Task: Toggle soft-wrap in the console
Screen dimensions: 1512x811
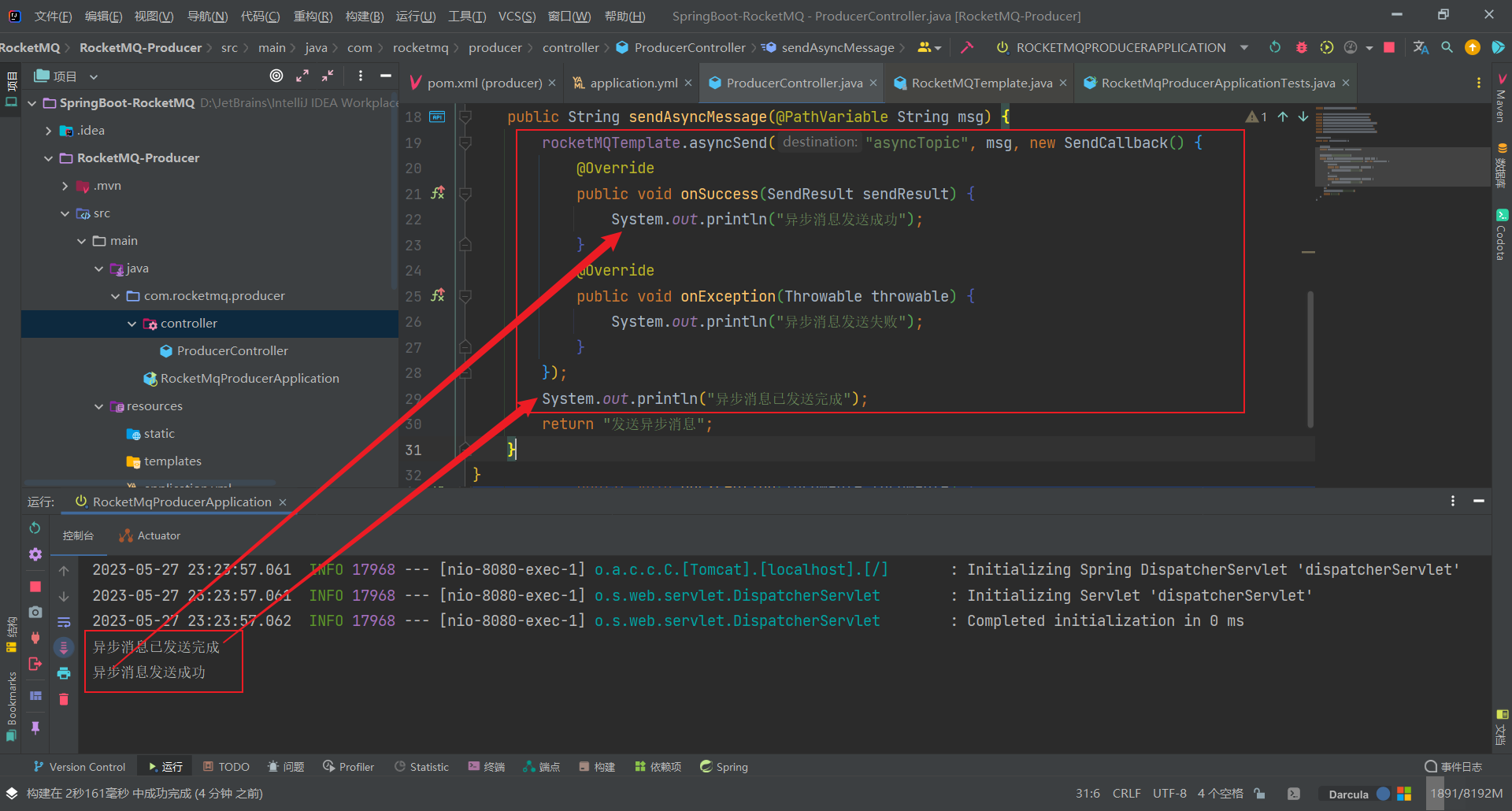Action: [x=64, y=622]
